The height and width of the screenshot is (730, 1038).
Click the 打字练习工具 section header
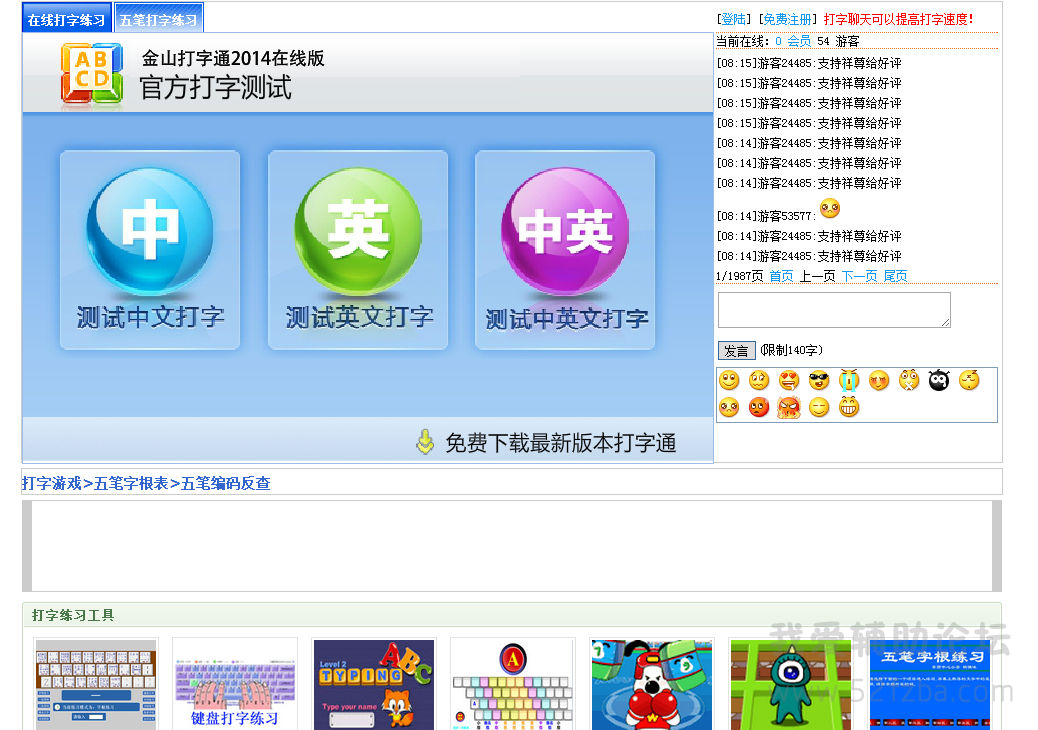[73, 616]
